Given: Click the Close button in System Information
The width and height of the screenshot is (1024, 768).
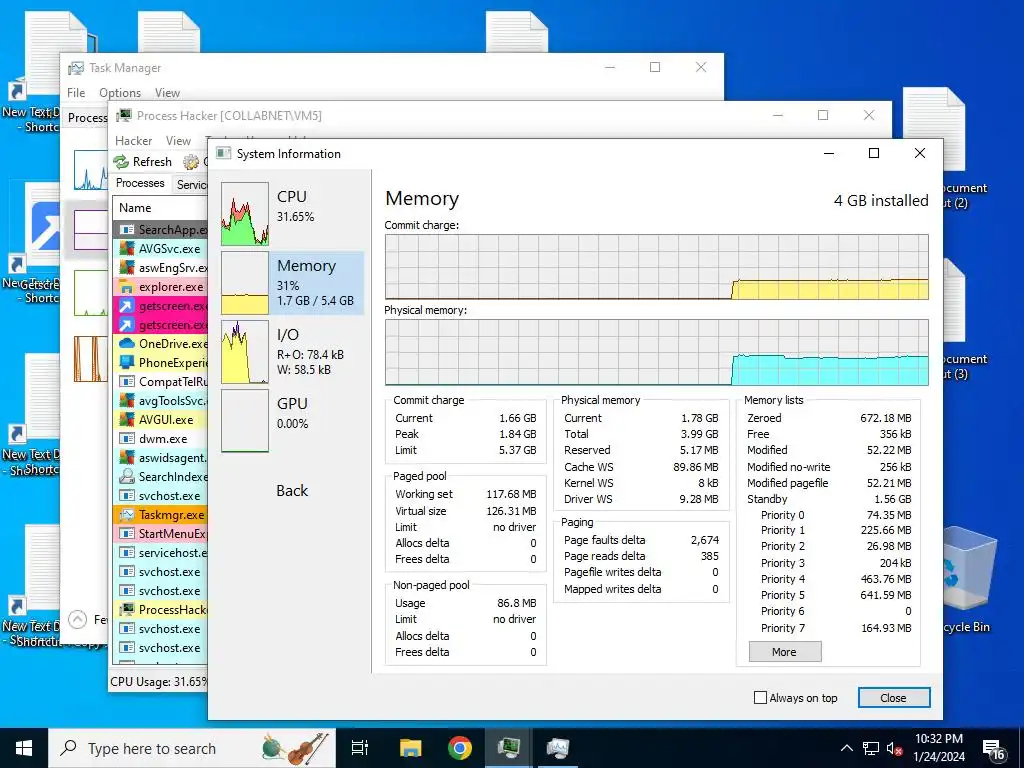Looking at the screenshot, I should tap(893, 697).
